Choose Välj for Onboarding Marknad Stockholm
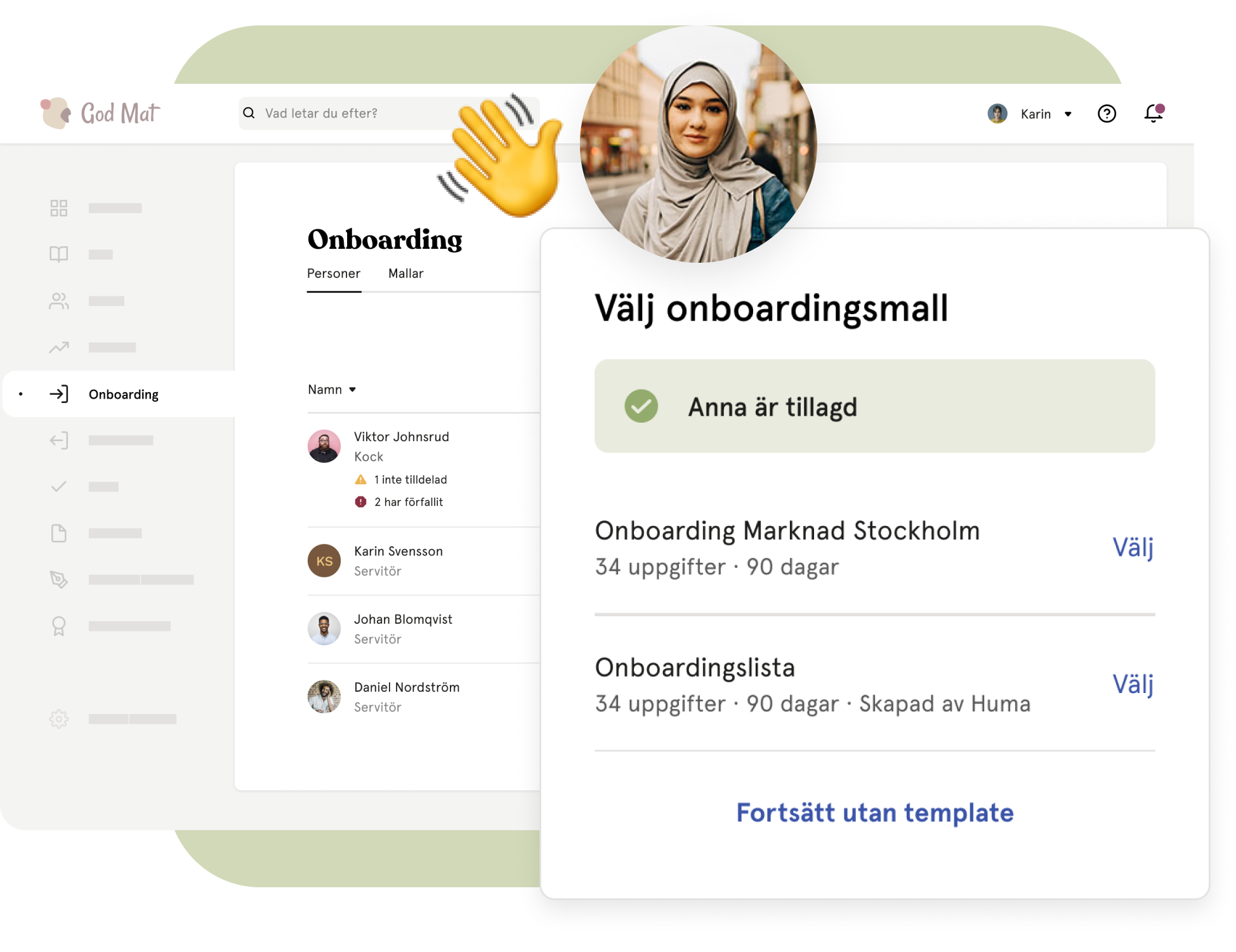Image resolution: width=1236 pixels, height=952 pixels. click(x=1133, y=547)
